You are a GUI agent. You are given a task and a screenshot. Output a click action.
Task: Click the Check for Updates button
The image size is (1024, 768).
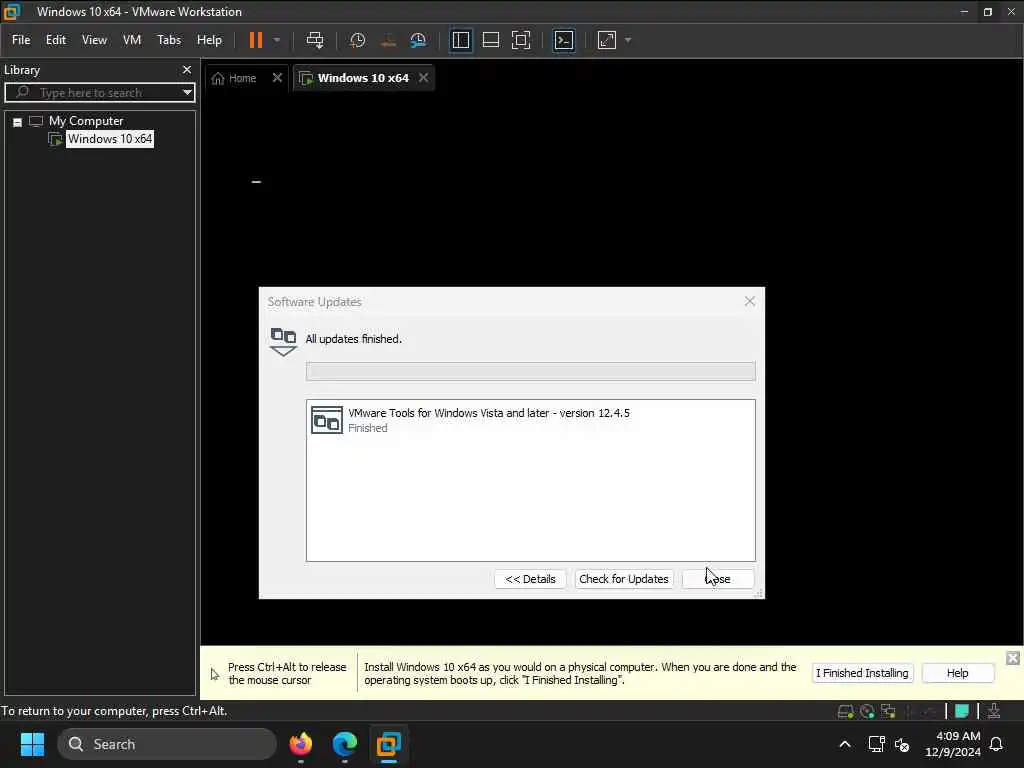(624, 579)
